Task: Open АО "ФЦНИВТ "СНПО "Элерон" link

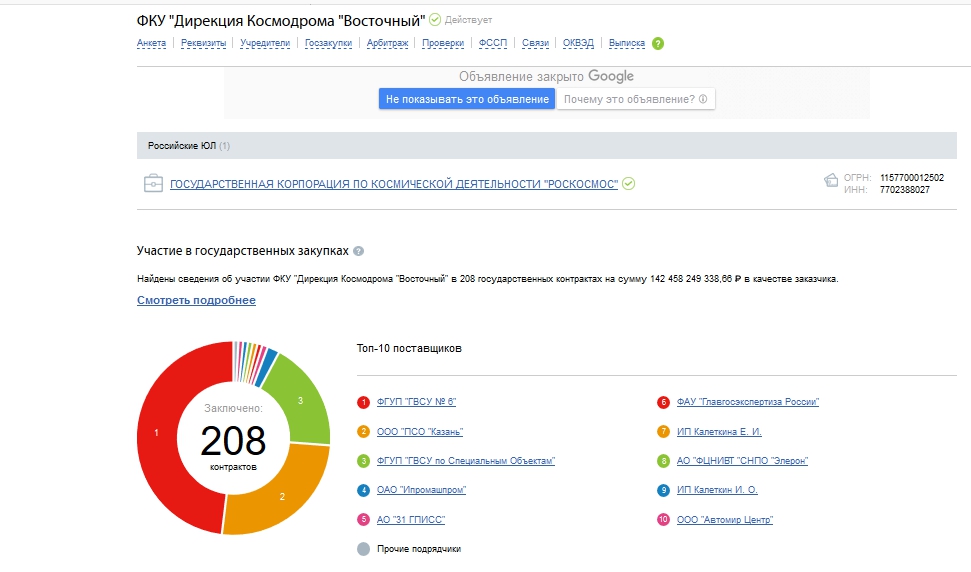Action: 742,461
